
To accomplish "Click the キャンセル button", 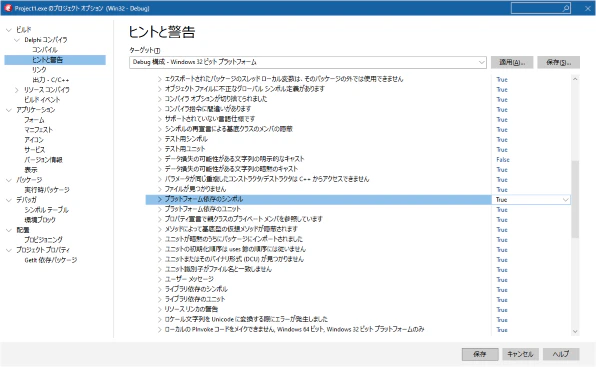I will click(520, 354).
